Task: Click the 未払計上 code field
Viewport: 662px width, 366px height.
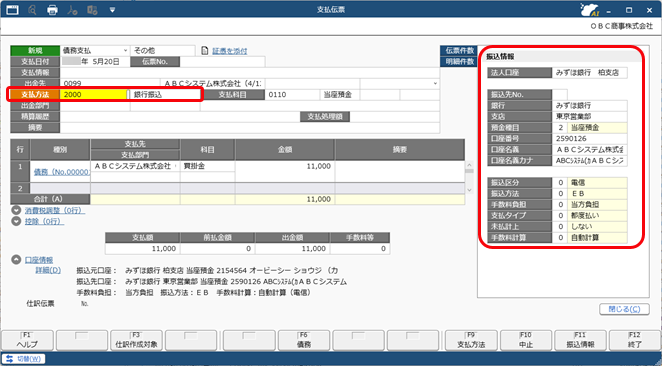Action: pos(560,227)
